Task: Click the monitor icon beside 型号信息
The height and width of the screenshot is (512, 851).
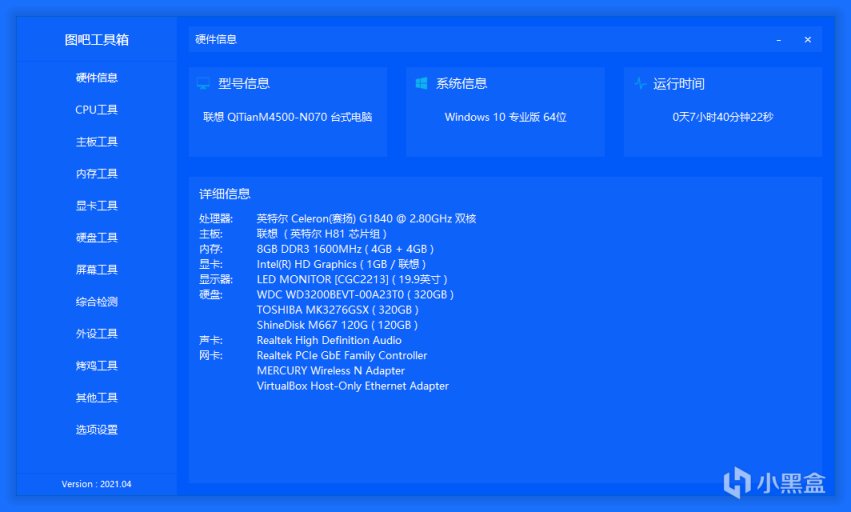Action: (x=204, y=84)
